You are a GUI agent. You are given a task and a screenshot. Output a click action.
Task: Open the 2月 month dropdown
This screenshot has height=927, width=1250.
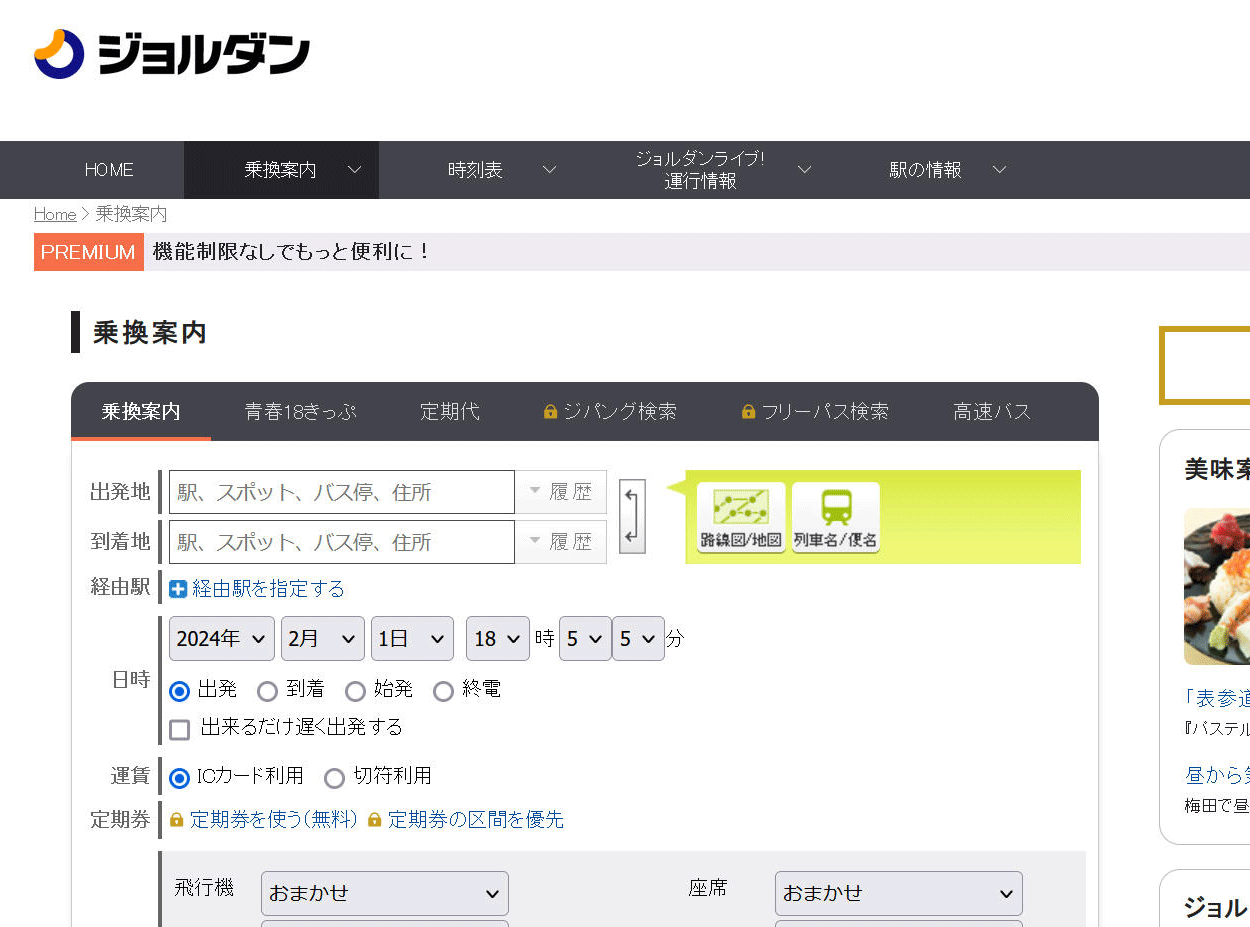coord(322,639)
